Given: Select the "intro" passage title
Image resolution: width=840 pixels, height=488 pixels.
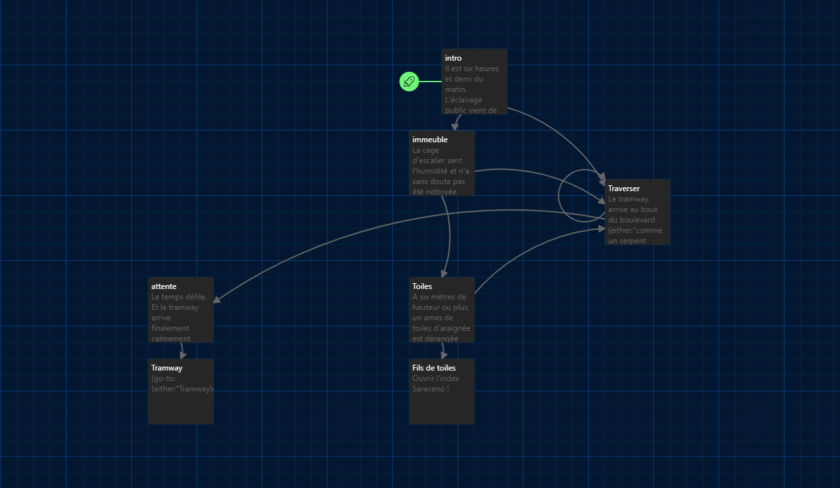Looking at the screenshot, I should [x=454, y=58].
